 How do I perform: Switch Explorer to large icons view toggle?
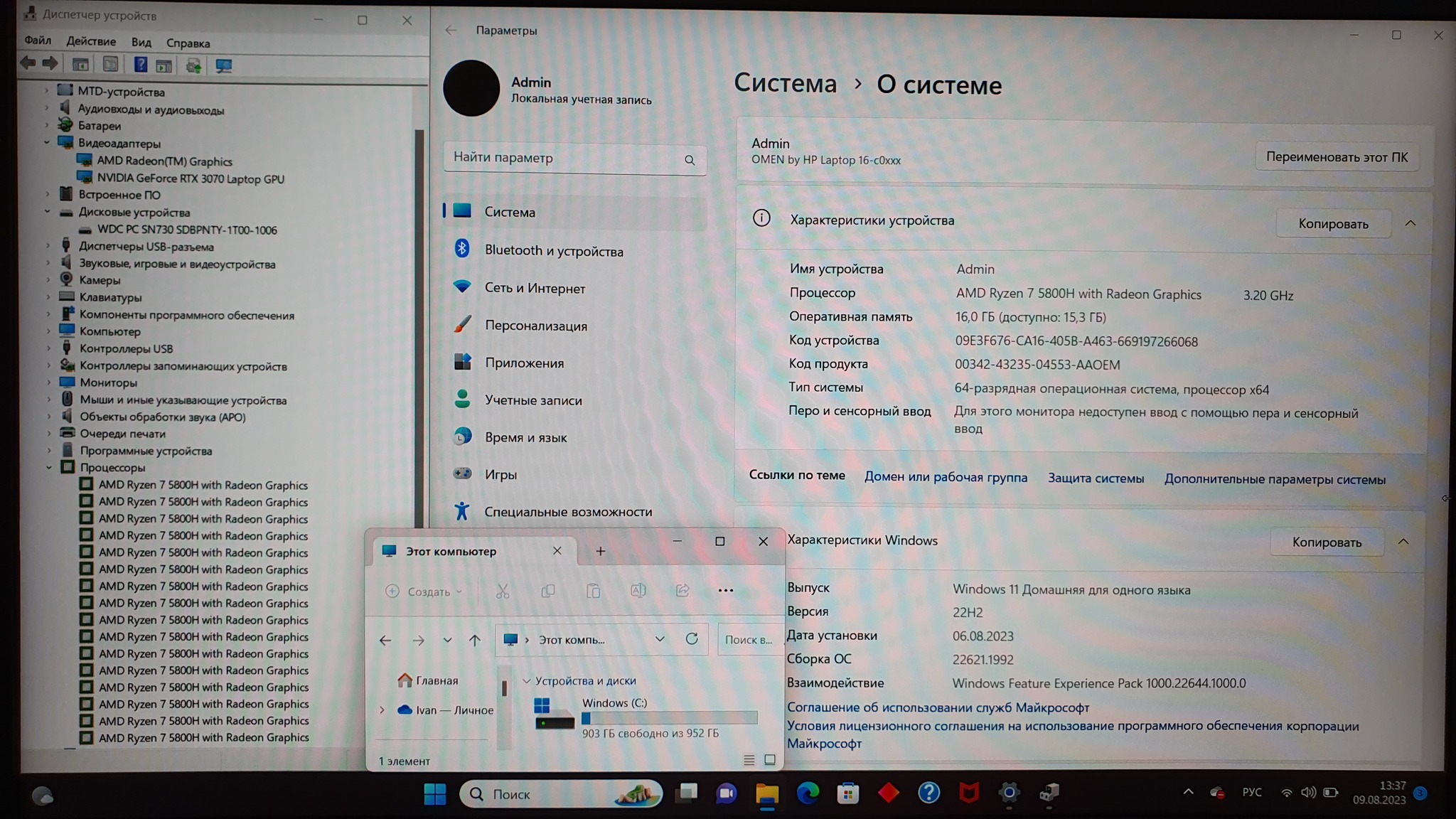pos(770,761)
